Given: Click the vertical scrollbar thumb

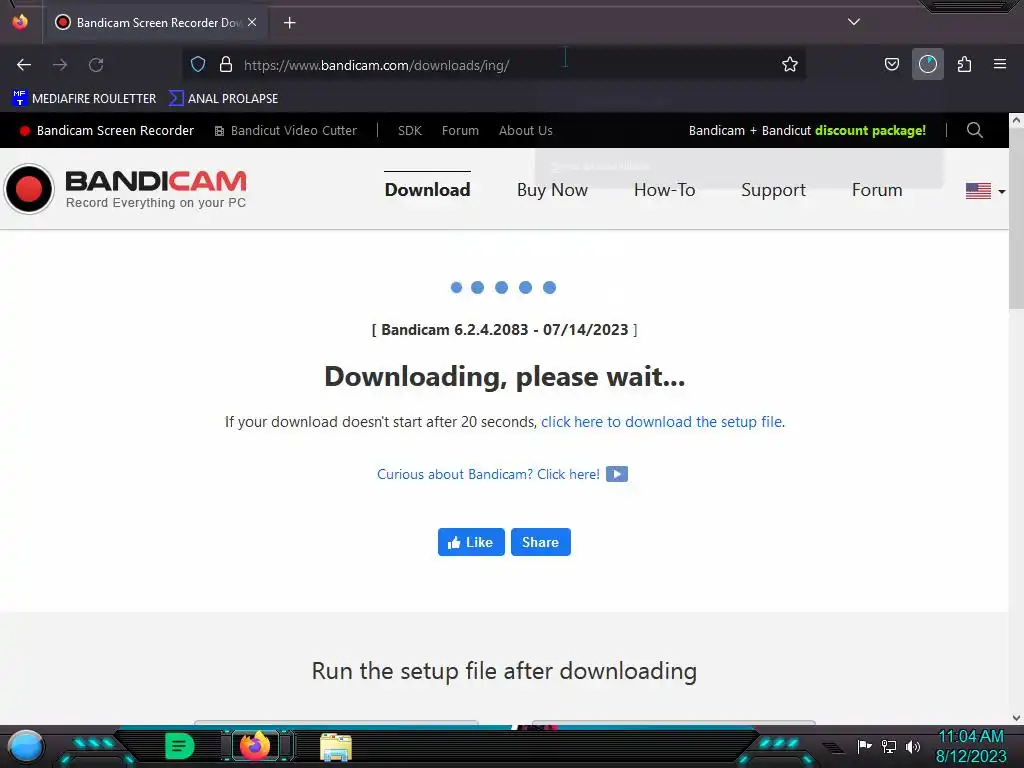Looking at the screenshot, I should point(1016,219).
